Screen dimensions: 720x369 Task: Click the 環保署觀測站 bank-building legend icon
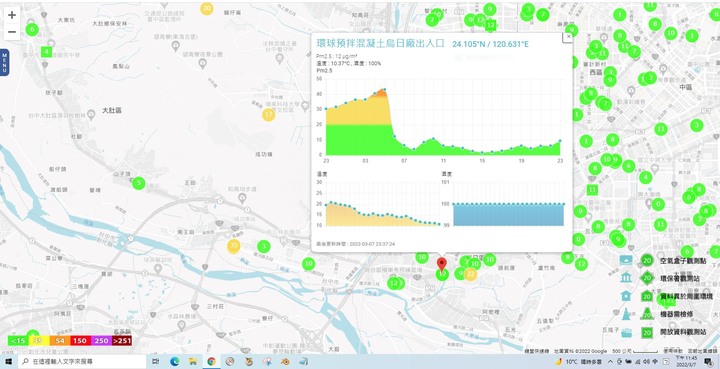tap(626, 278)
